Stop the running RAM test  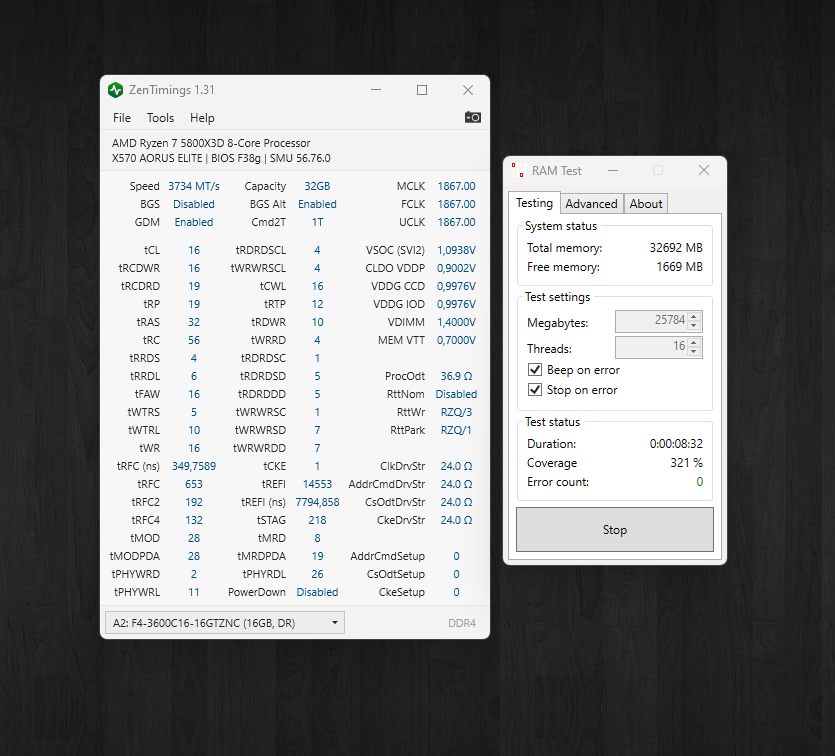click(615, 530)
